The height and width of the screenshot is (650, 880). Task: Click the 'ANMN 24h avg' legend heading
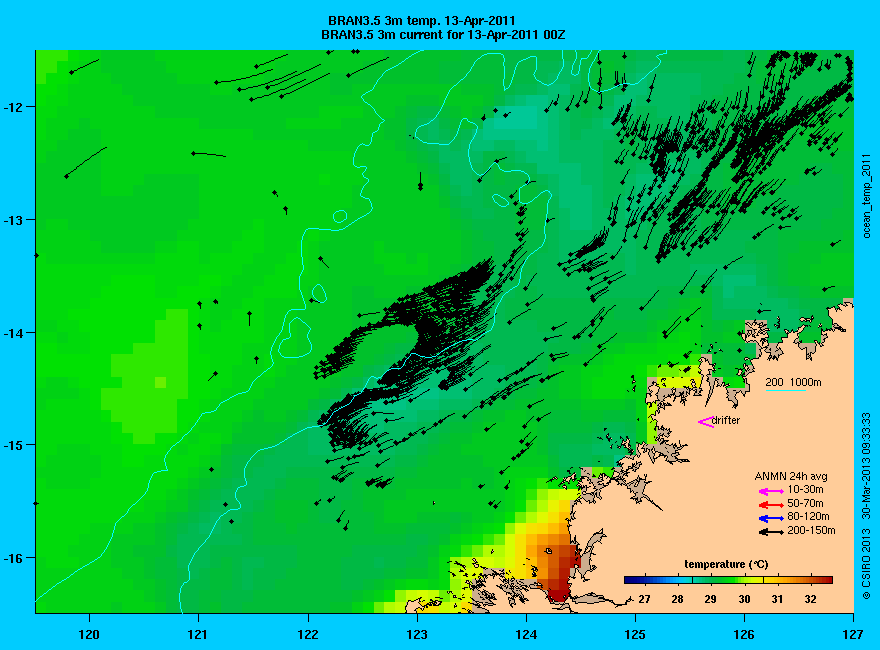tap(791, 477)
